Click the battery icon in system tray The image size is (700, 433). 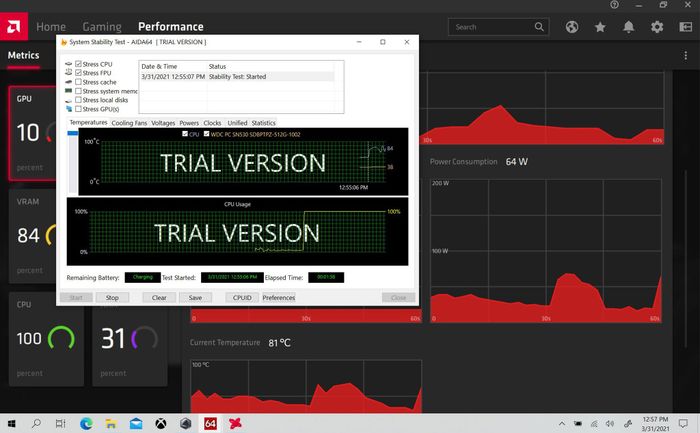pos(578,424)
